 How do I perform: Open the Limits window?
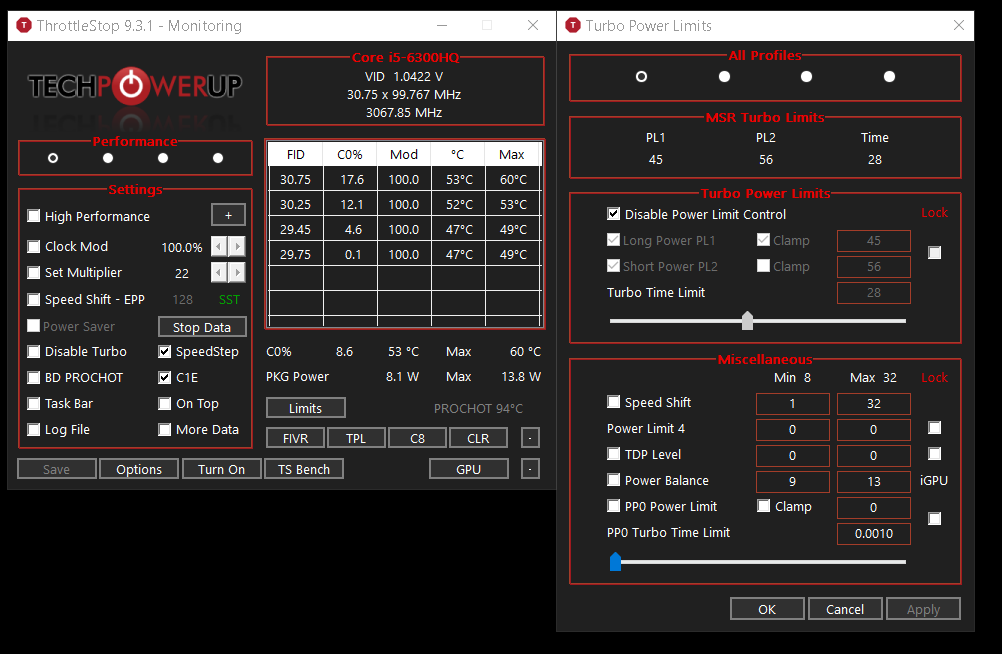click(305, 408)
